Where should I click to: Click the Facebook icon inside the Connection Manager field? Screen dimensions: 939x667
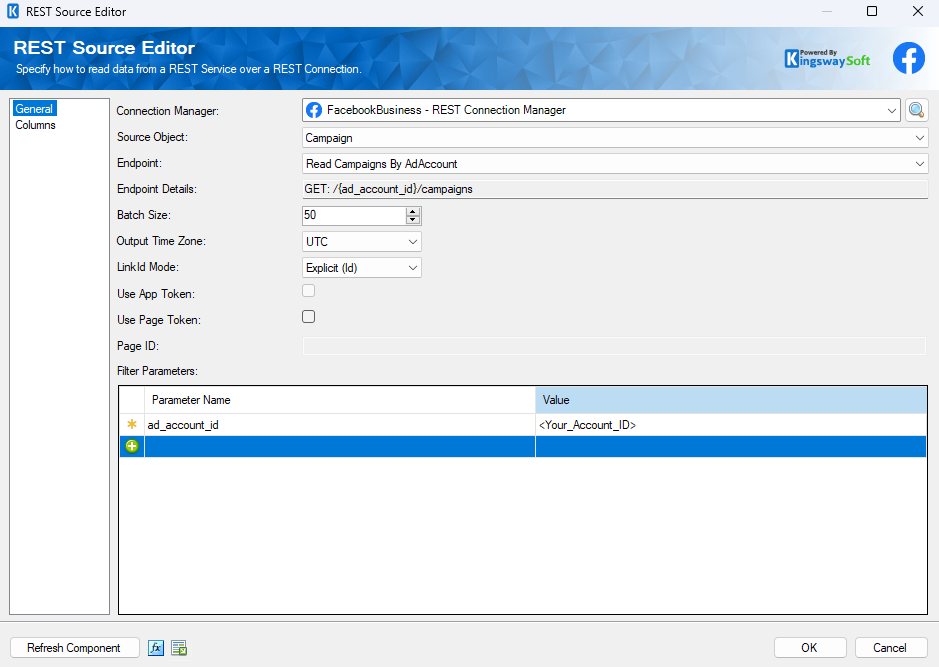coord(314,110)
